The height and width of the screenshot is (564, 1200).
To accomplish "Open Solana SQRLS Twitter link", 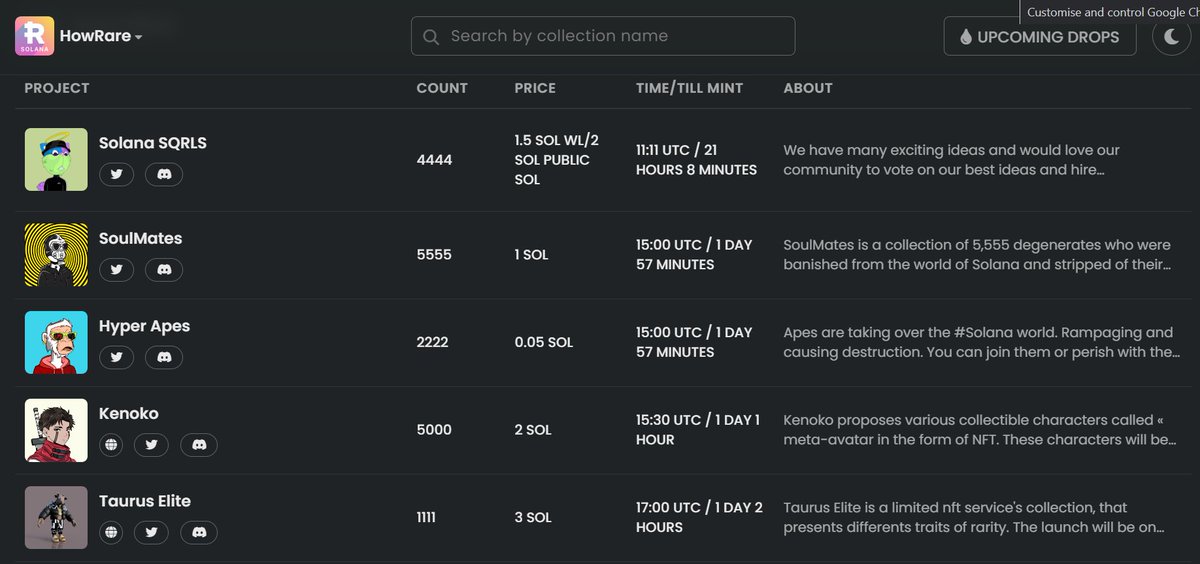I will (x=117, y=174).
